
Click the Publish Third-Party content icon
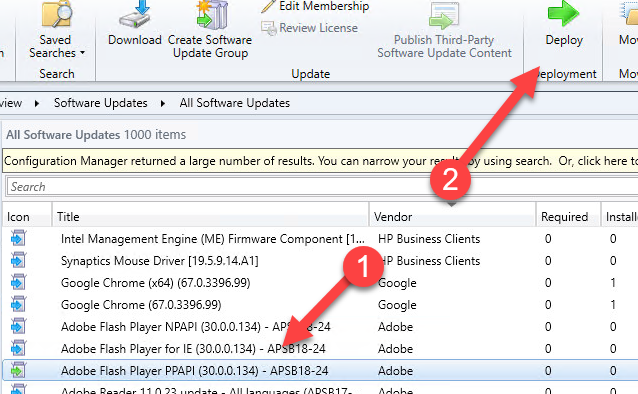[x=444, y=15]
